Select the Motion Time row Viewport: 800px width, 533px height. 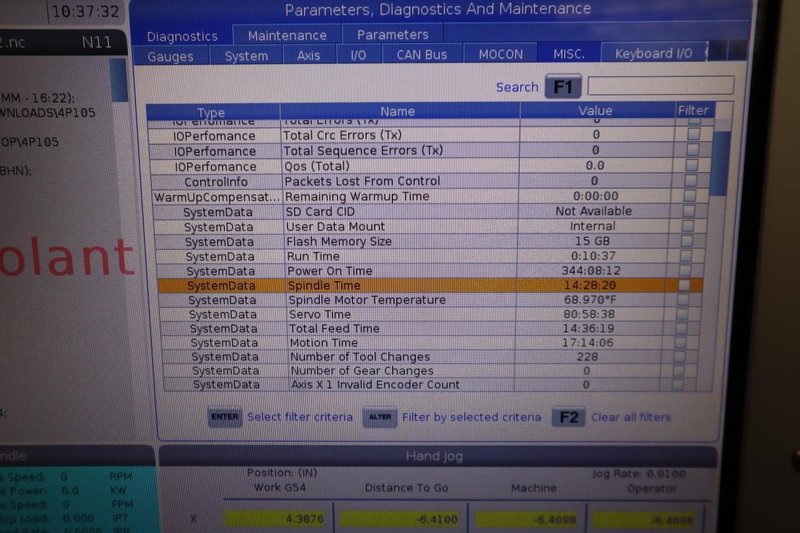coord(428,343)
